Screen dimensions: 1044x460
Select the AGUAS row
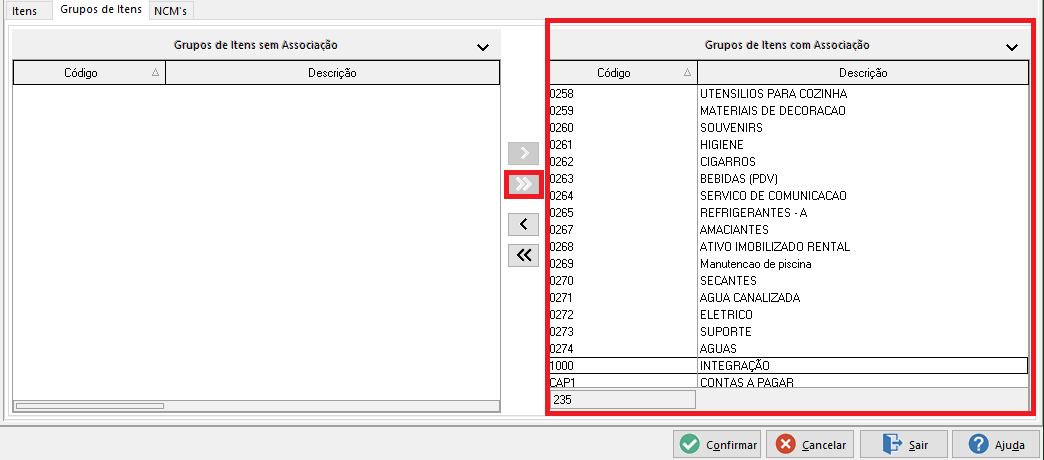coord(788,348)
